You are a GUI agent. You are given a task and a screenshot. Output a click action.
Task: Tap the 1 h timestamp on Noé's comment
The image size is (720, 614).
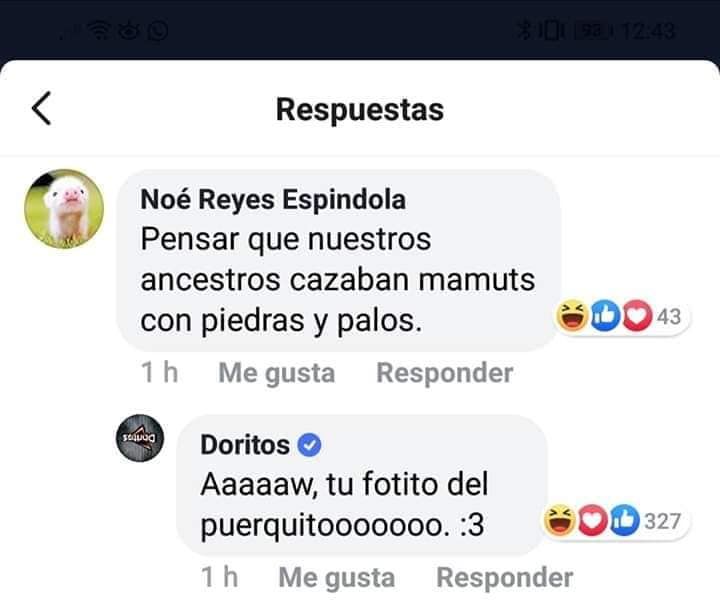pyautogui.click(x=159, y=372)
